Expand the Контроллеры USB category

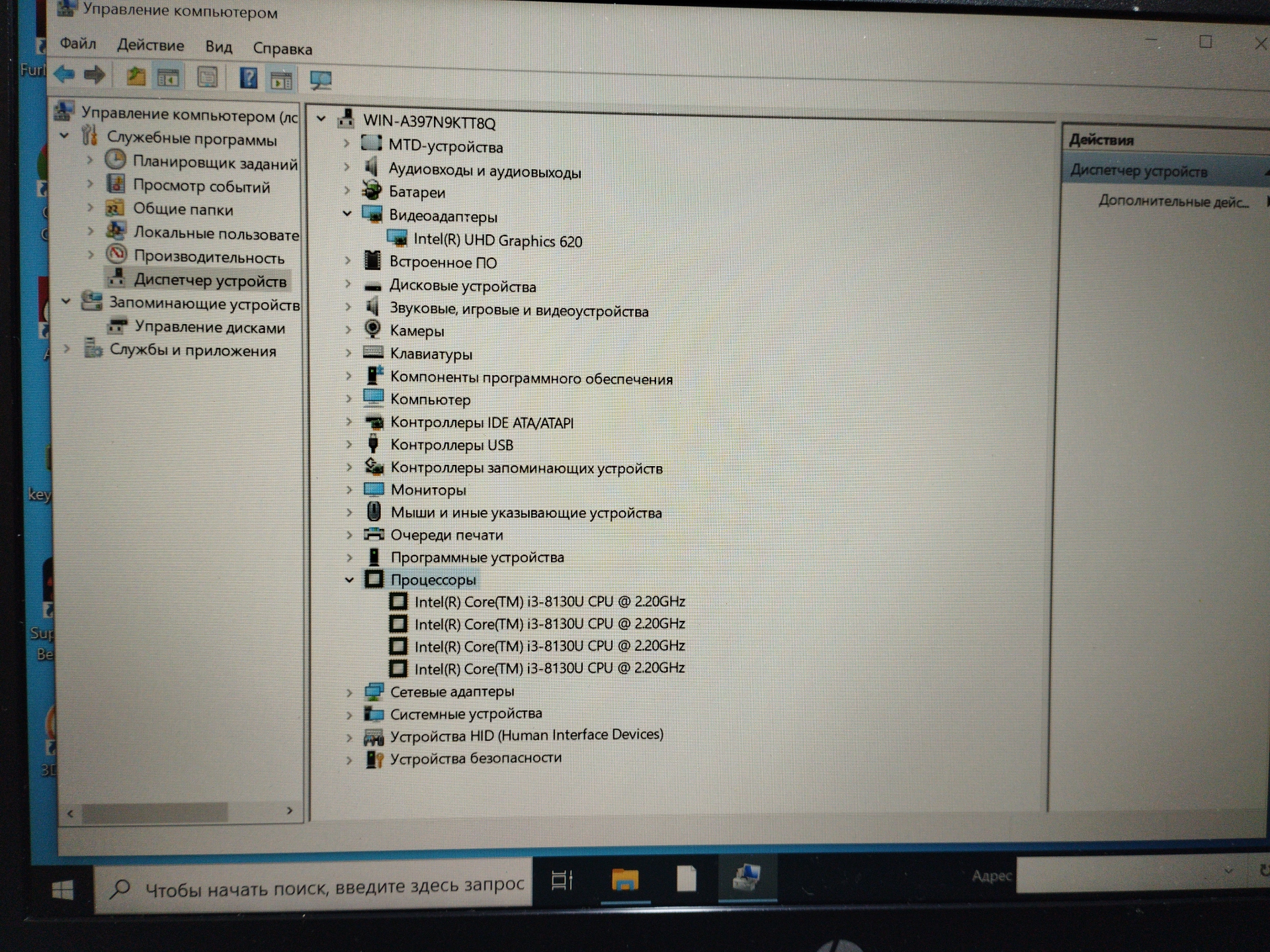349,444
